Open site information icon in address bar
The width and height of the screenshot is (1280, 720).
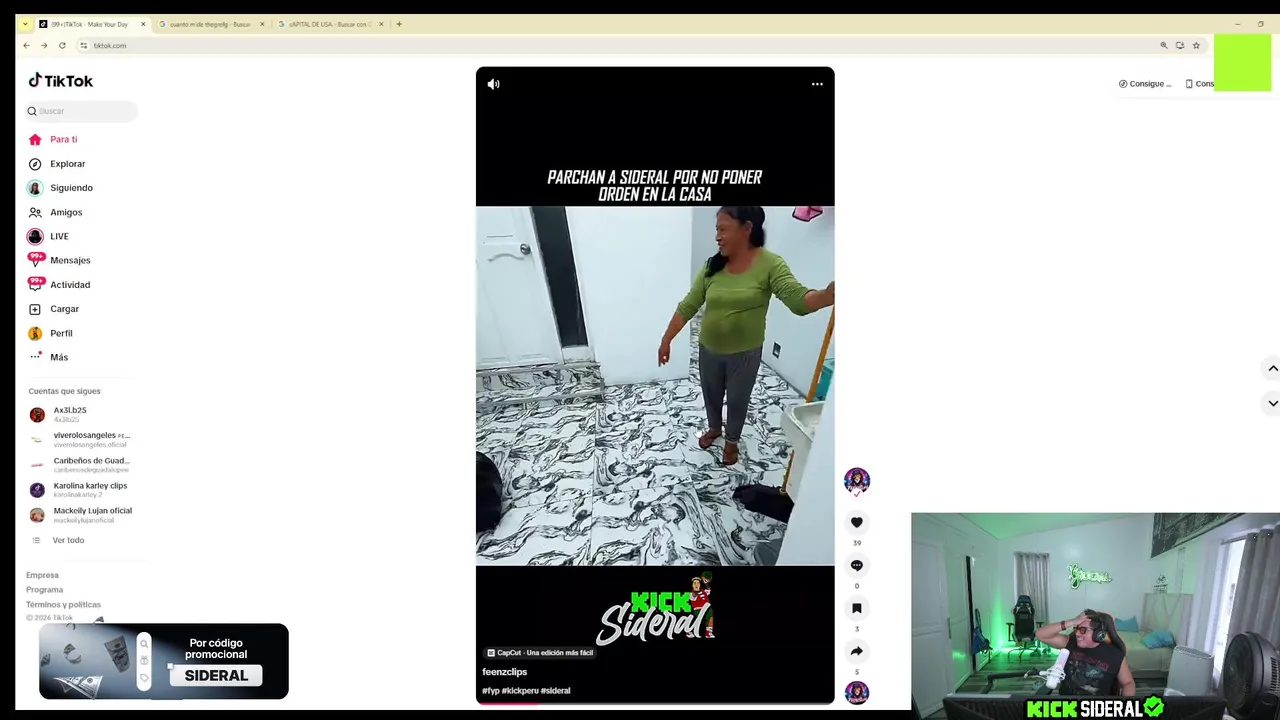pyautogui.click(x=84, y=45)
